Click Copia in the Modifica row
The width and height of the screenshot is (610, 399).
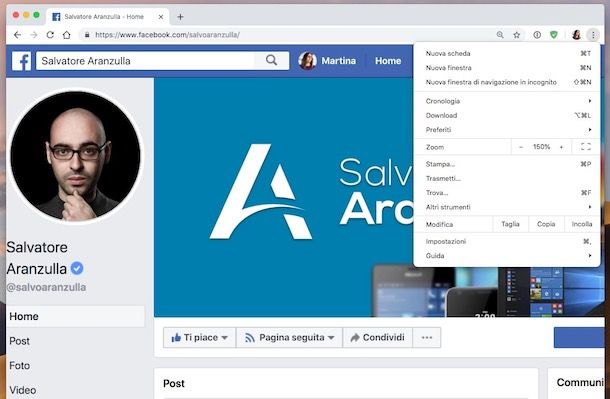546,224
